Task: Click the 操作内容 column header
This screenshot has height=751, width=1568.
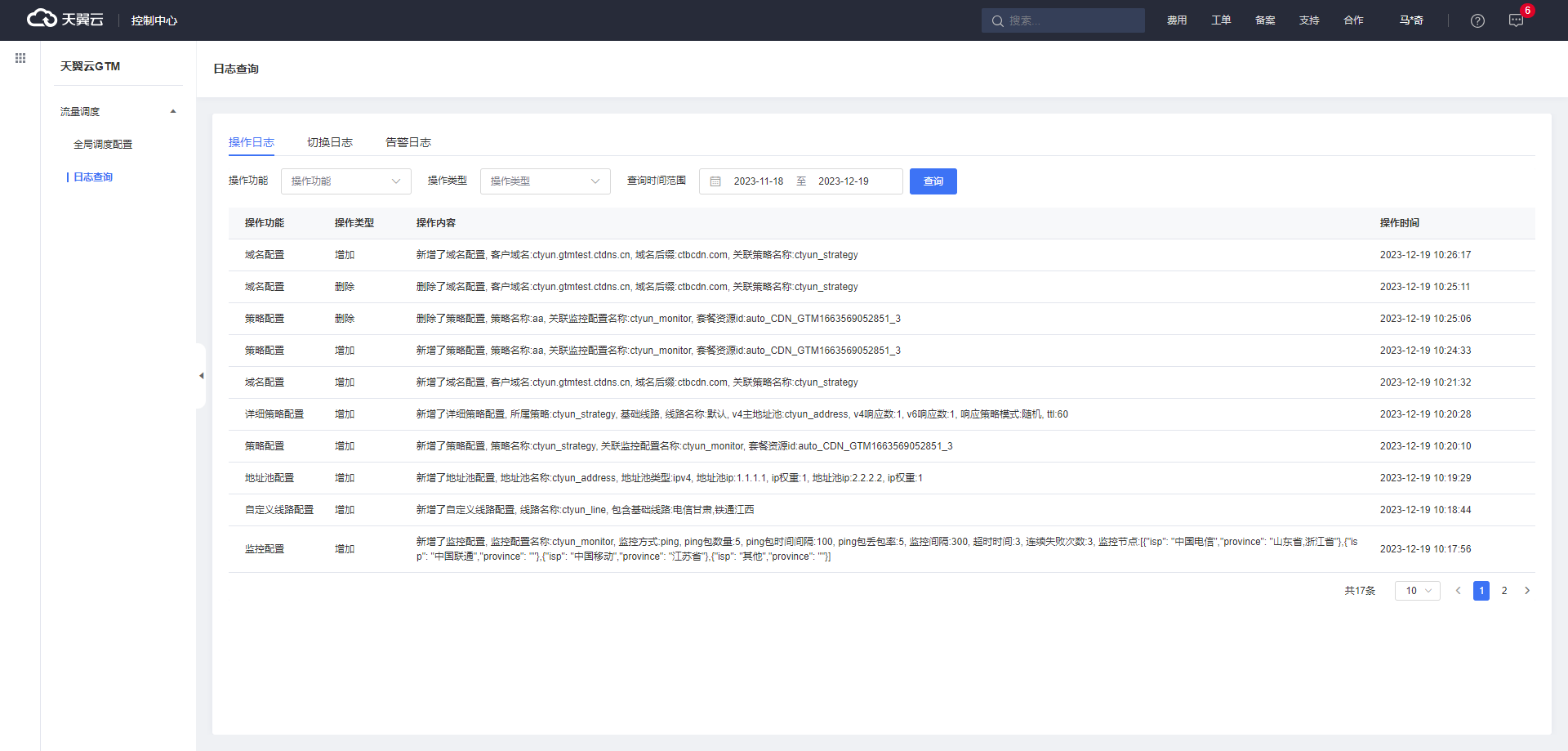Action: click(436, 223)
